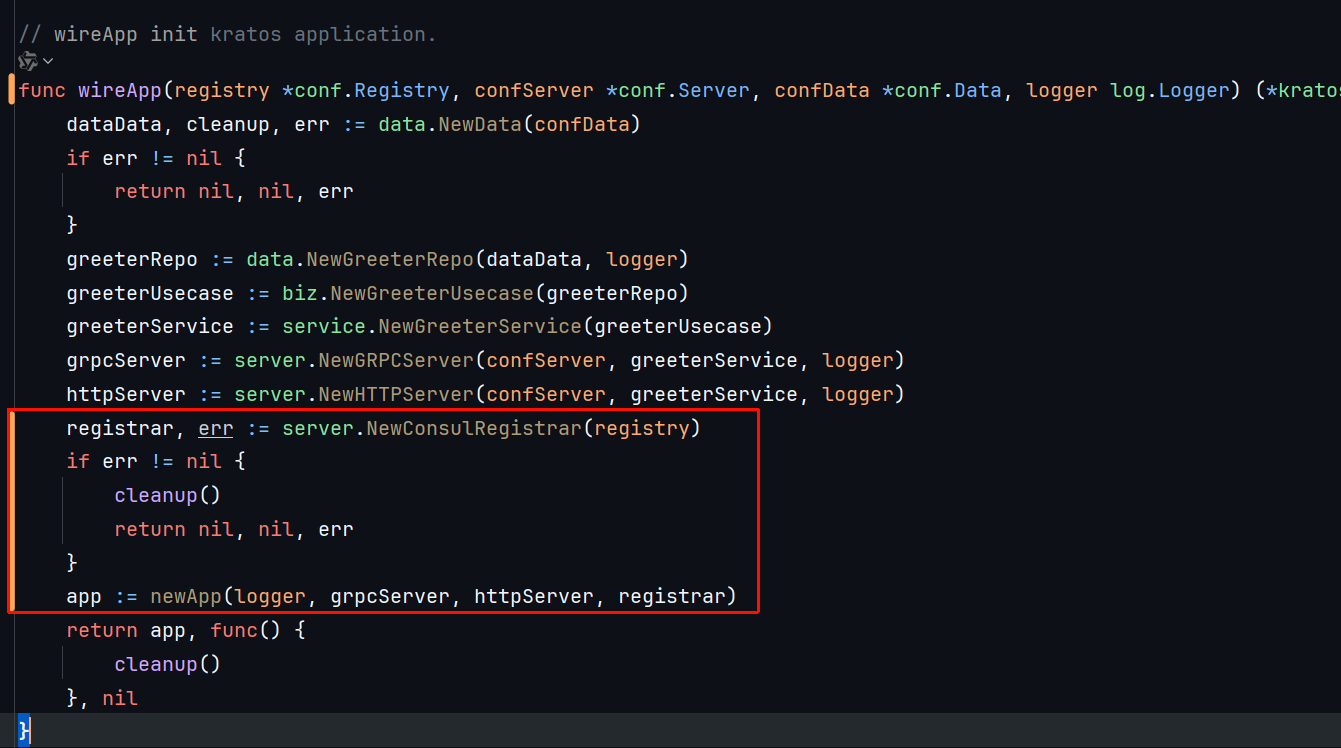1341x748 pixels.
Task: Click the NewGreeterRepo function name
Action: point(390,260)
